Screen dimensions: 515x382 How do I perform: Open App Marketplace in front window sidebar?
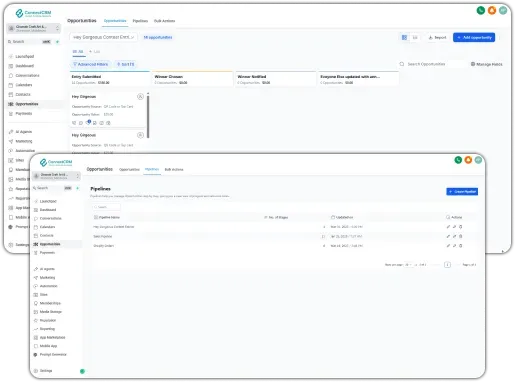pos(50,337)
